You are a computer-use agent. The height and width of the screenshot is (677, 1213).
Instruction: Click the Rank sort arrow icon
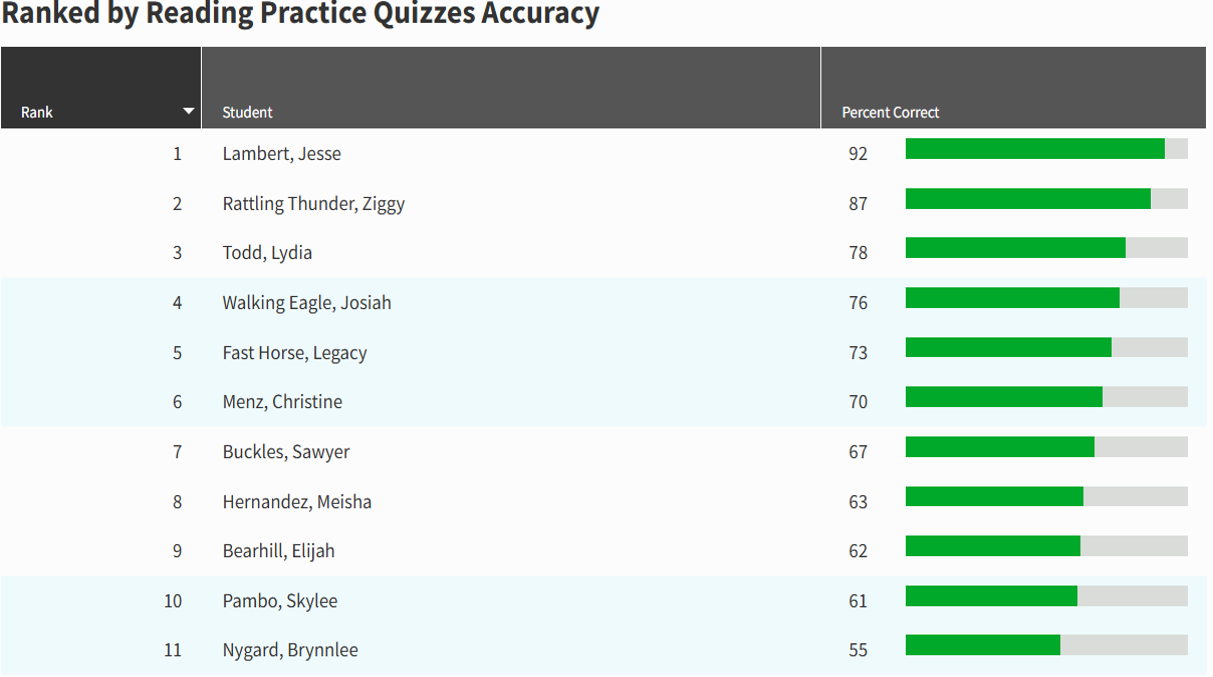coord(188,111)
